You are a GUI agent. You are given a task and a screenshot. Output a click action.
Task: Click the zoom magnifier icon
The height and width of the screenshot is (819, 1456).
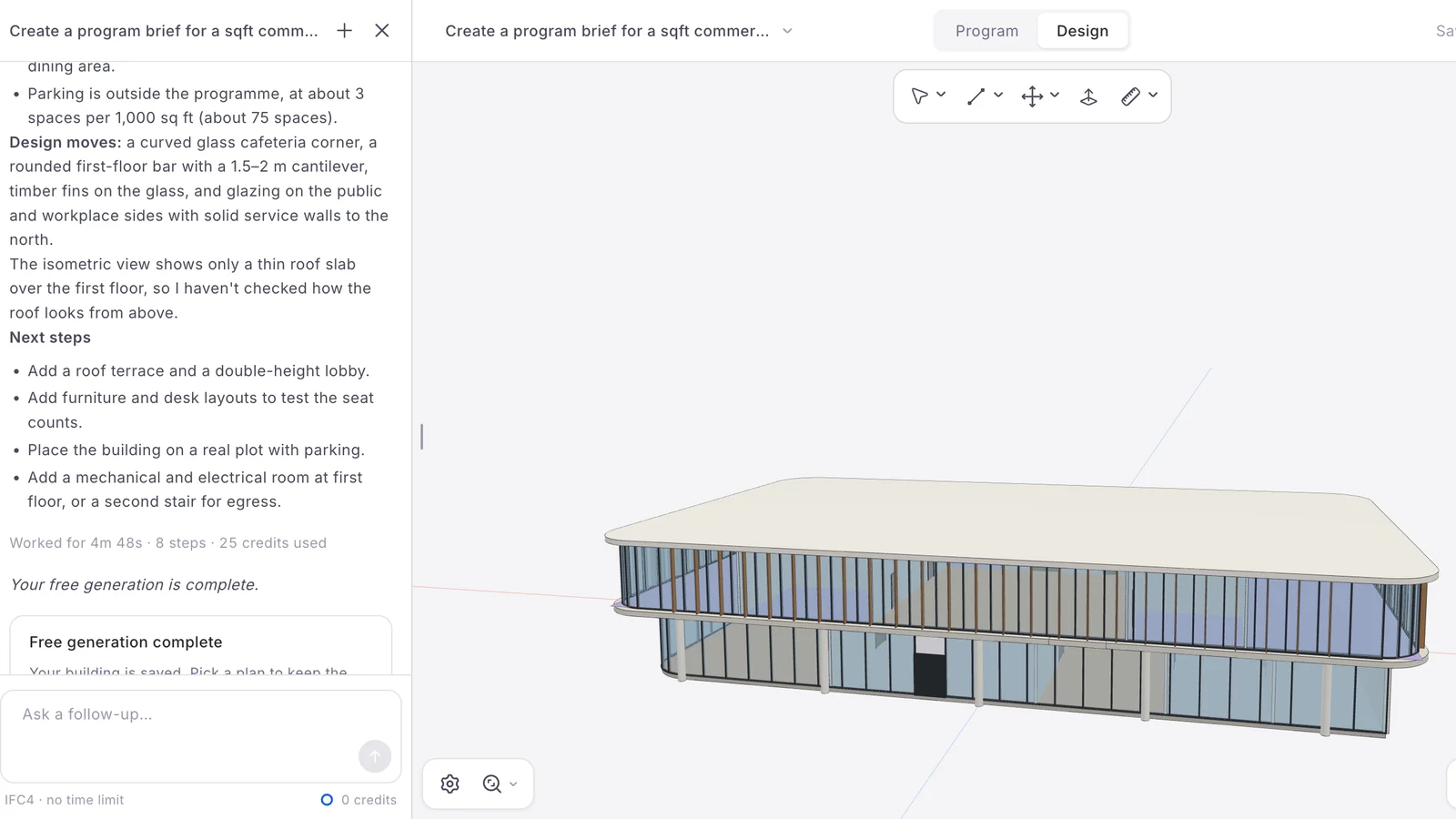click(x=491, y=784)
